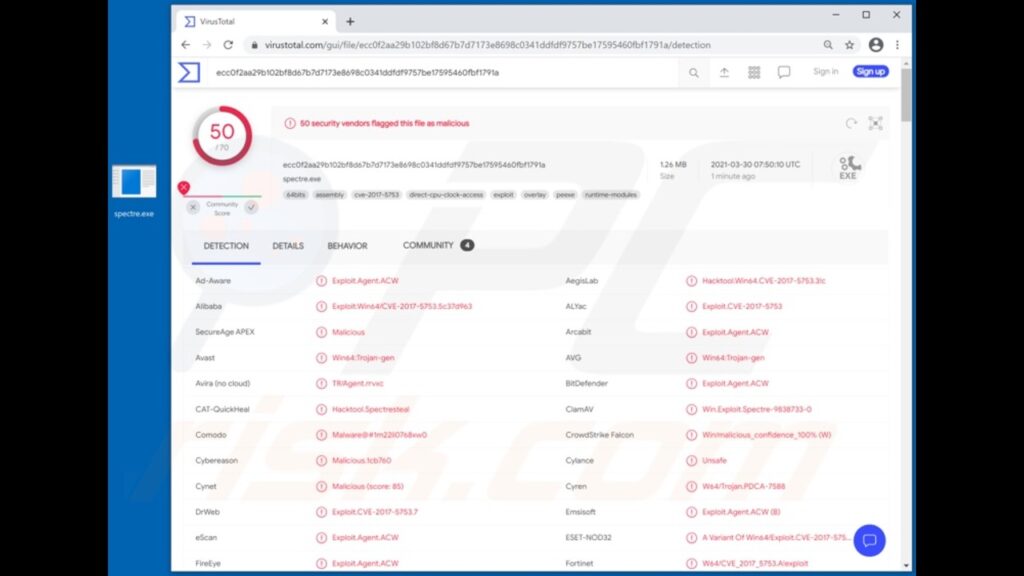1024x576 pixels.
Task: Click the browser back arrow
Action: 185,45
